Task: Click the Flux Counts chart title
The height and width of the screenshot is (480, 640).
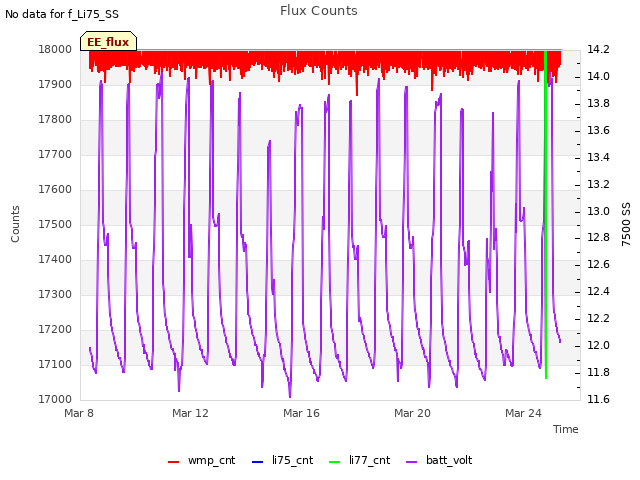Action: 319,11
